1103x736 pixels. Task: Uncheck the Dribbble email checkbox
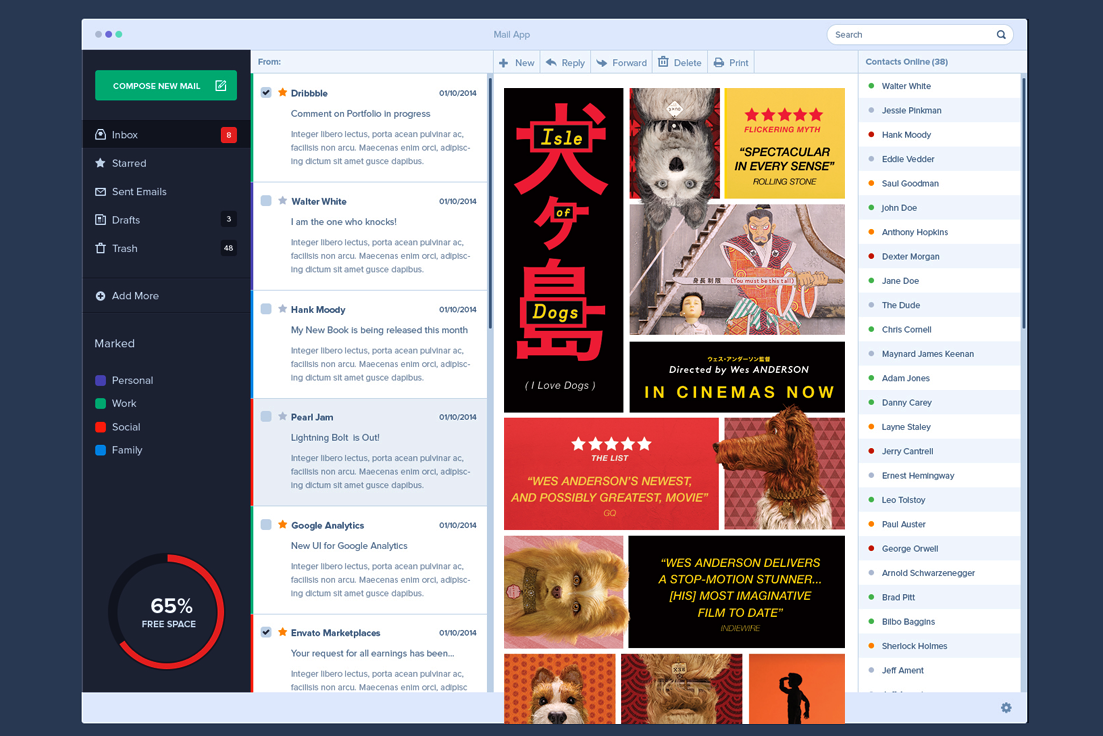tap(266, 92)
